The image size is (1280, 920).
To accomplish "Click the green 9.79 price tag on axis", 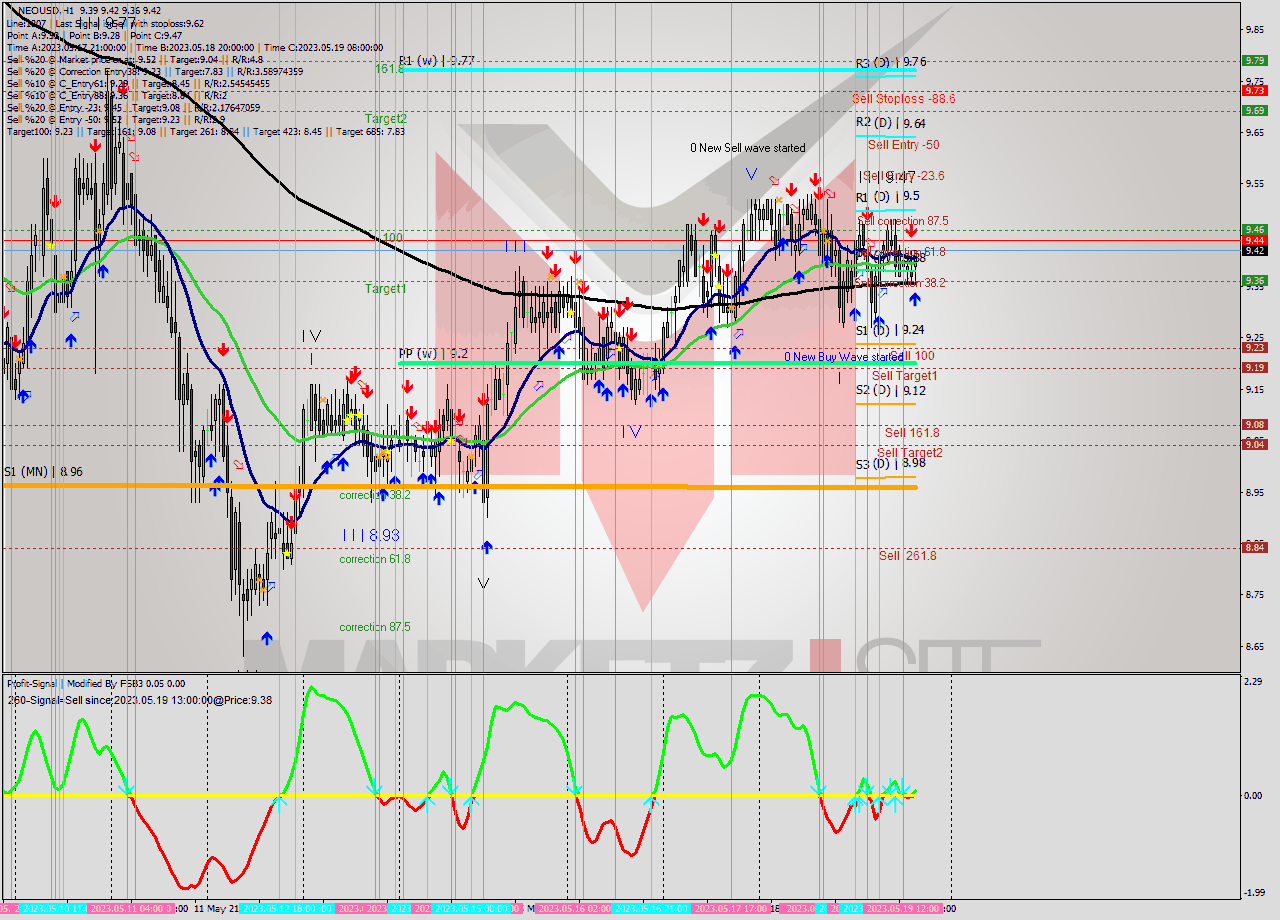I will point(1255,61).
